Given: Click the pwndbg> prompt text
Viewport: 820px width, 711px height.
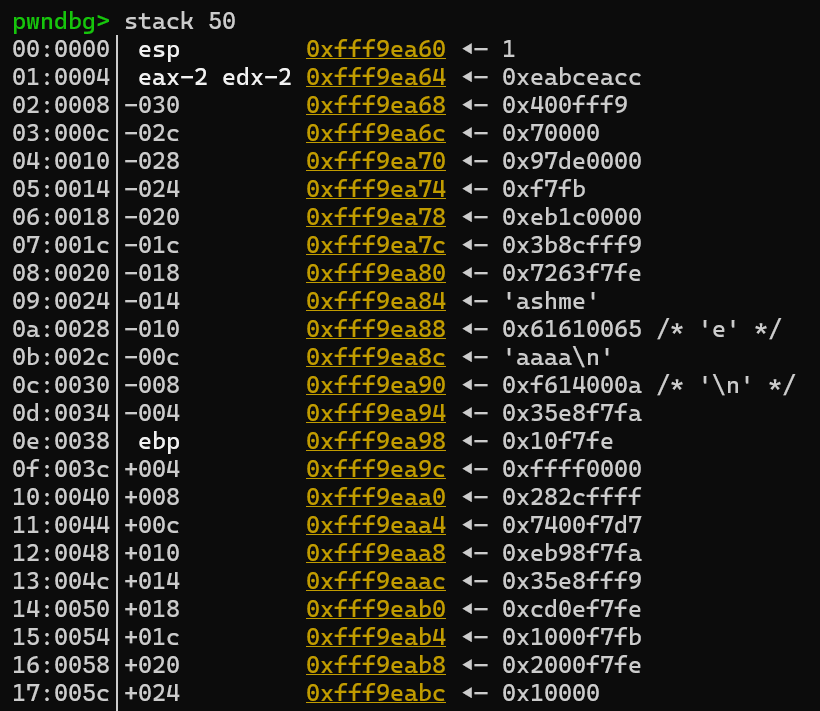Looking at the screenshot, I should (x=62, y=21).
